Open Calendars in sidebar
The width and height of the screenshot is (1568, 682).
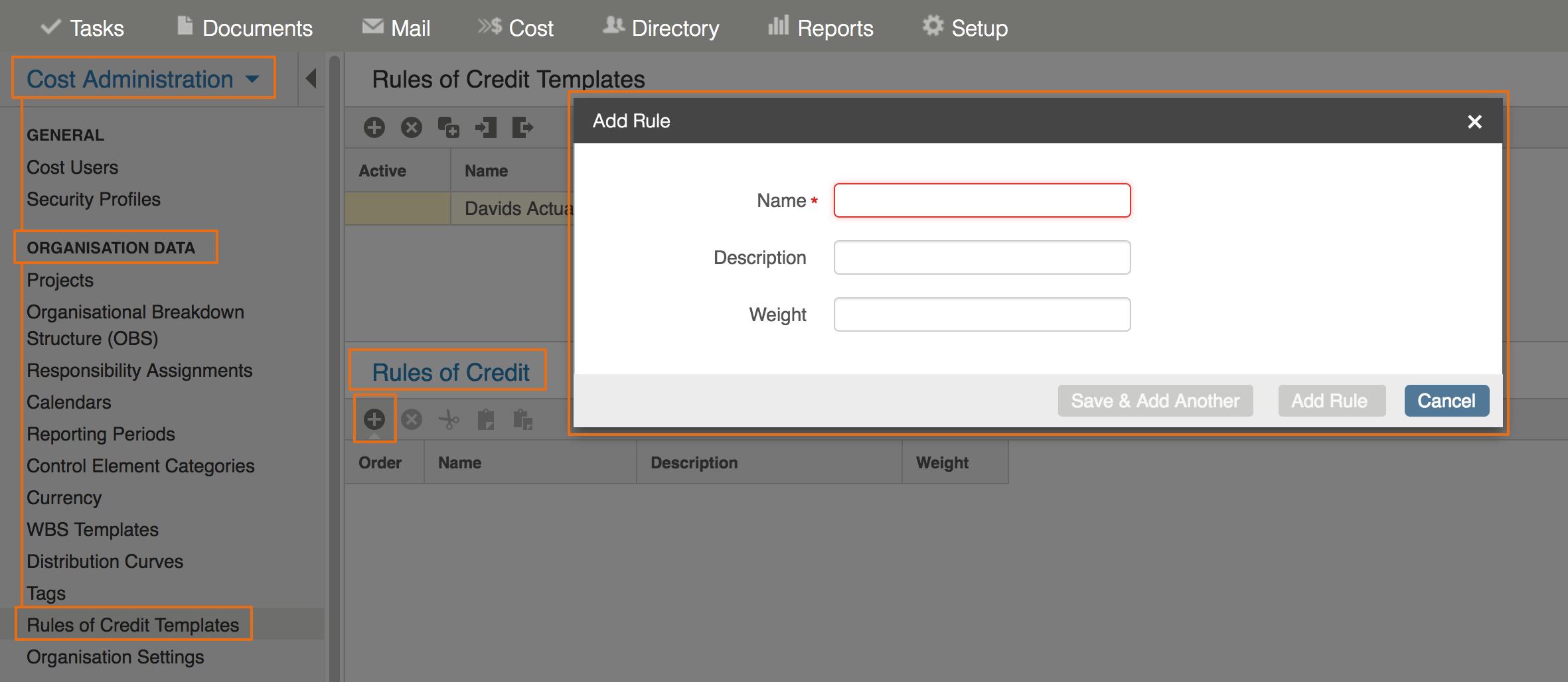(x=68, y=402)
